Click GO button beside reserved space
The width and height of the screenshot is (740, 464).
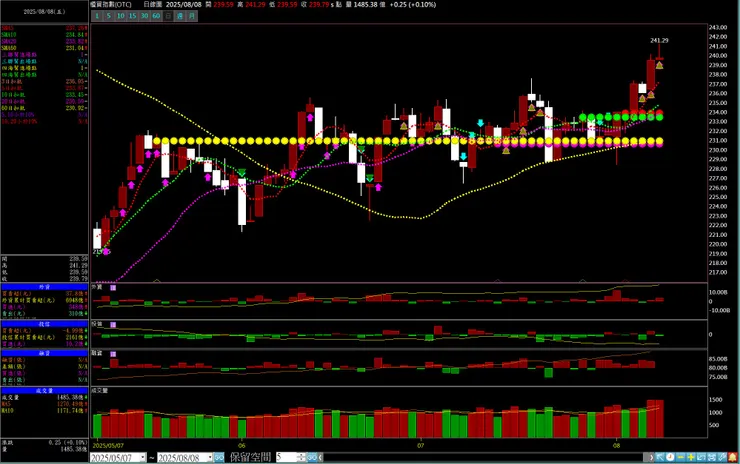coord(312,457)
